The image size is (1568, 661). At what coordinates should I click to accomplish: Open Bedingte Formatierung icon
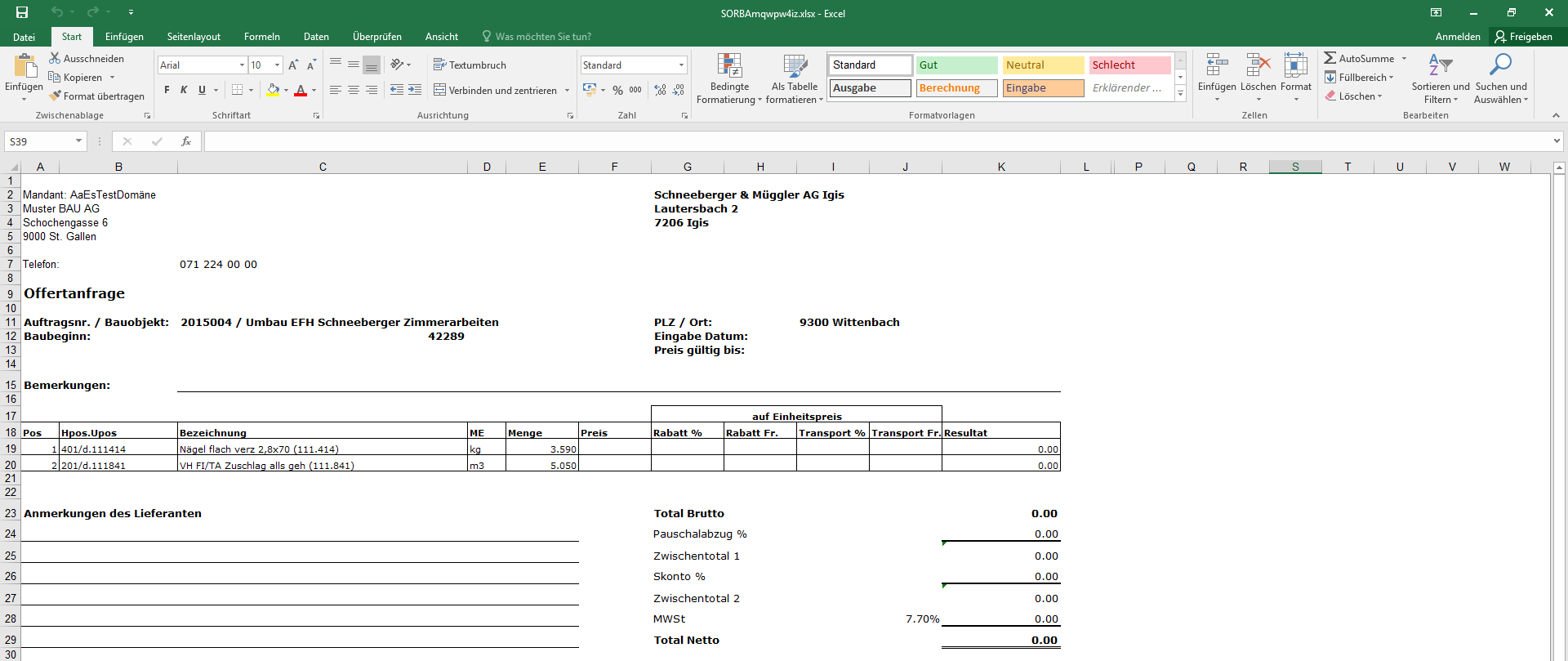(729, 65)
